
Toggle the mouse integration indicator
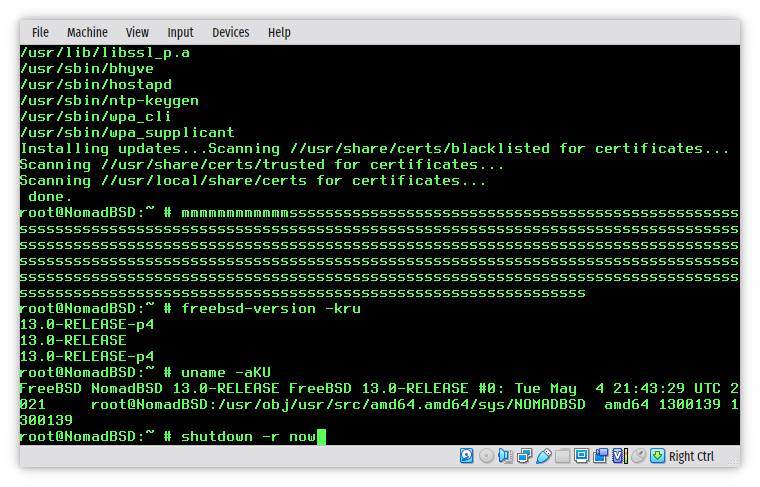tap(638, 456)
